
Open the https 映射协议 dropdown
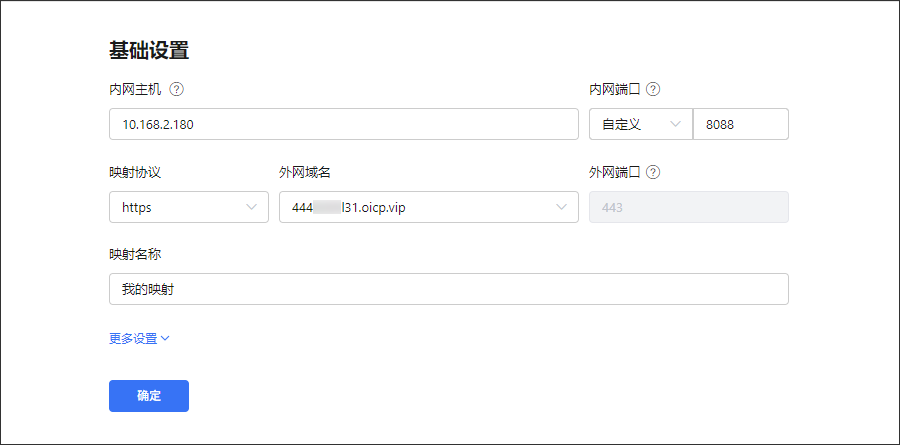(188, 207)
